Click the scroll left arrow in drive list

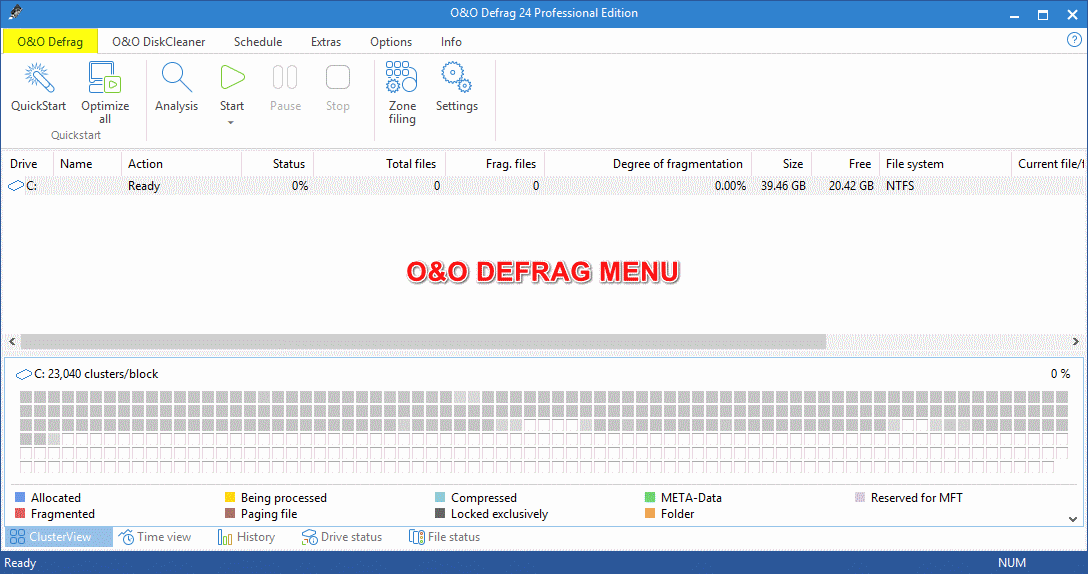click(x=11, y=341)
